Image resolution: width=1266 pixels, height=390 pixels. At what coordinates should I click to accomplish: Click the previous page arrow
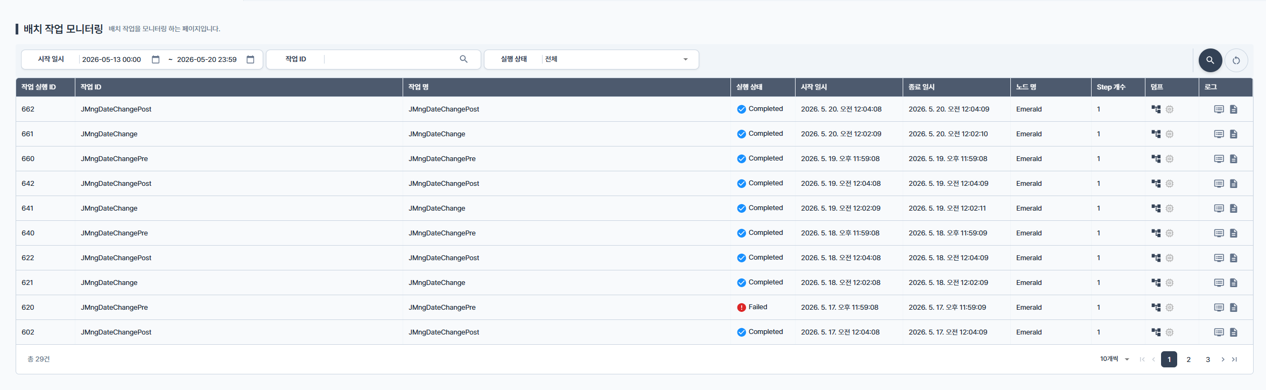tap(1153, 359)
